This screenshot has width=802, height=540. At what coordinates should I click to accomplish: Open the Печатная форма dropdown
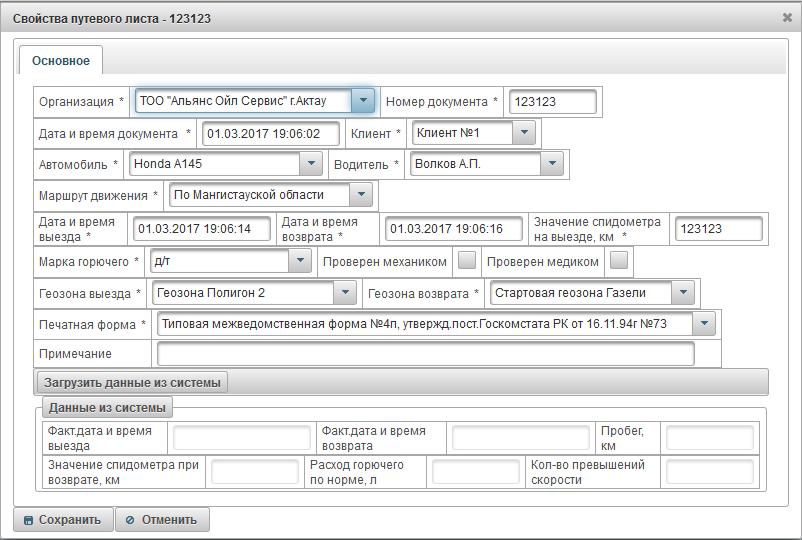(705, 323)
